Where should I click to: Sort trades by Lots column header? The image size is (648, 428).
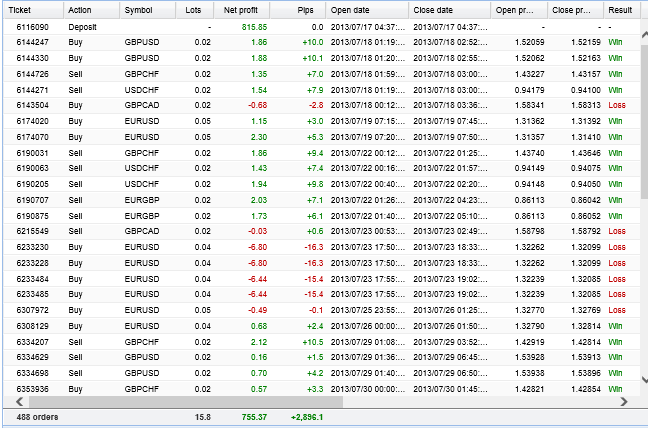tap(193, 9)
